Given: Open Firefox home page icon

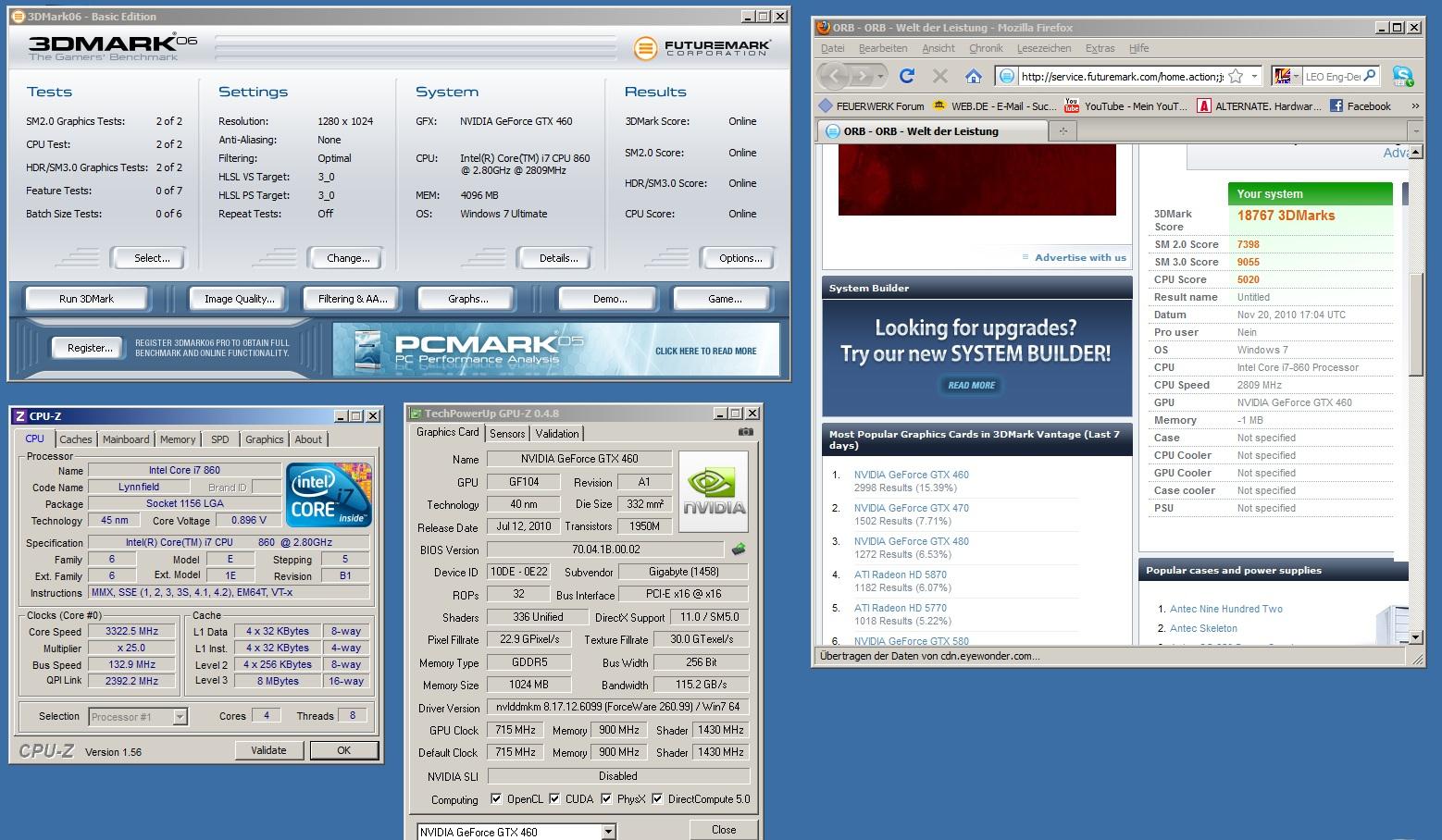Looking at the screenshot, I should pyautogui.click(x=973, y=76).
